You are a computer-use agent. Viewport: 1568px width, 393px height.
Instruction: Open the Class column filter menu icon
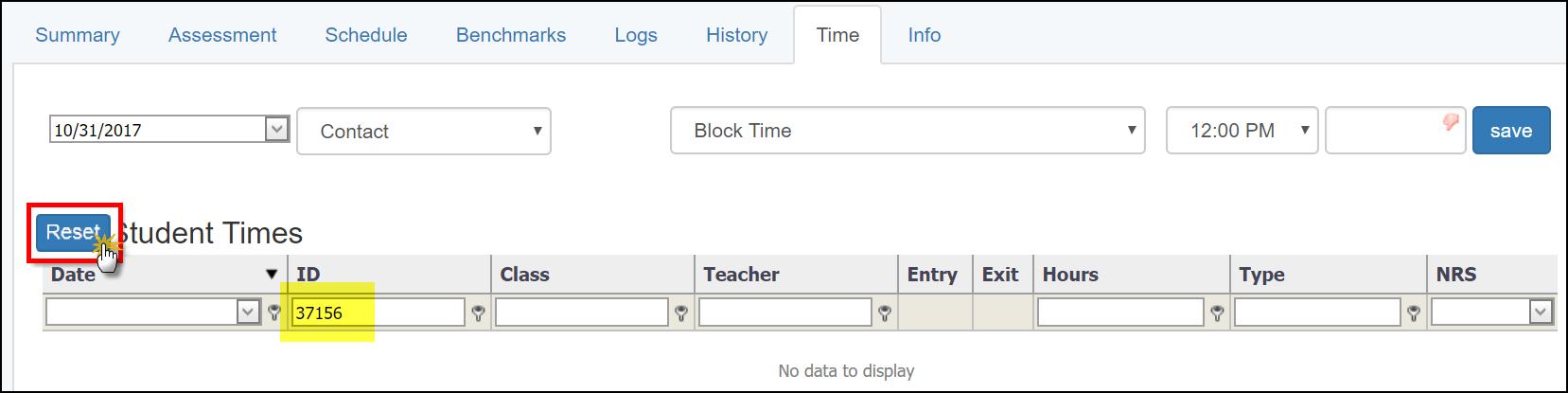point(681,313)
